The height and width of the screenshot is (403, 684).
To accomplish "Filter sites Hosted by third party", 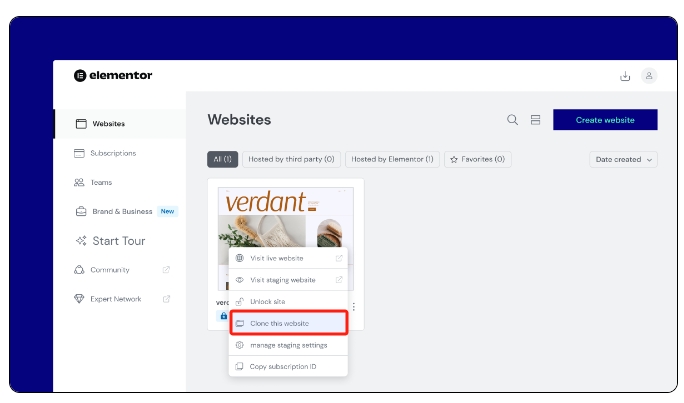I will pos(290,159).
